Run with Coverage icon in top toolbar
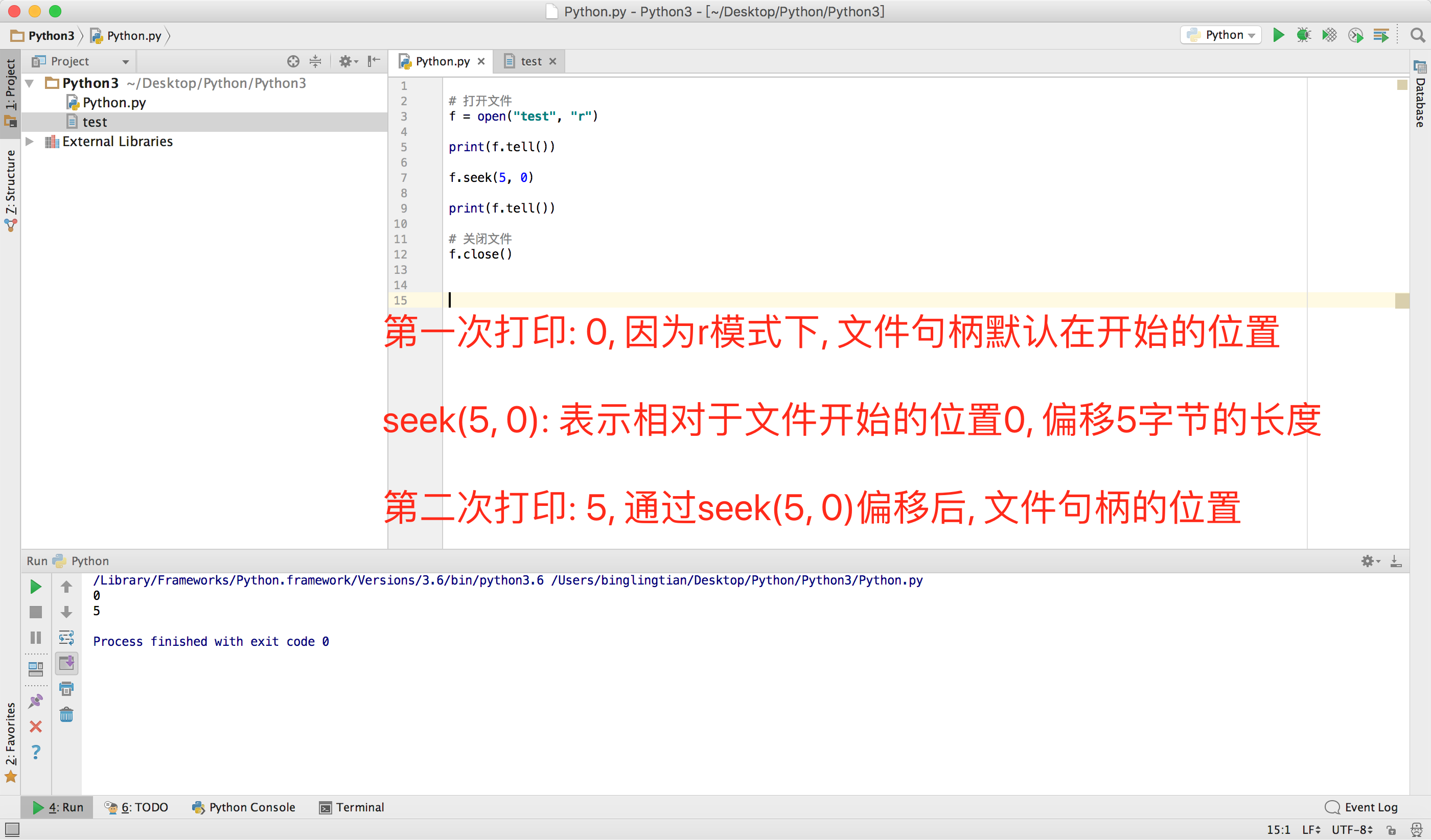 (x=1329, y=35)
